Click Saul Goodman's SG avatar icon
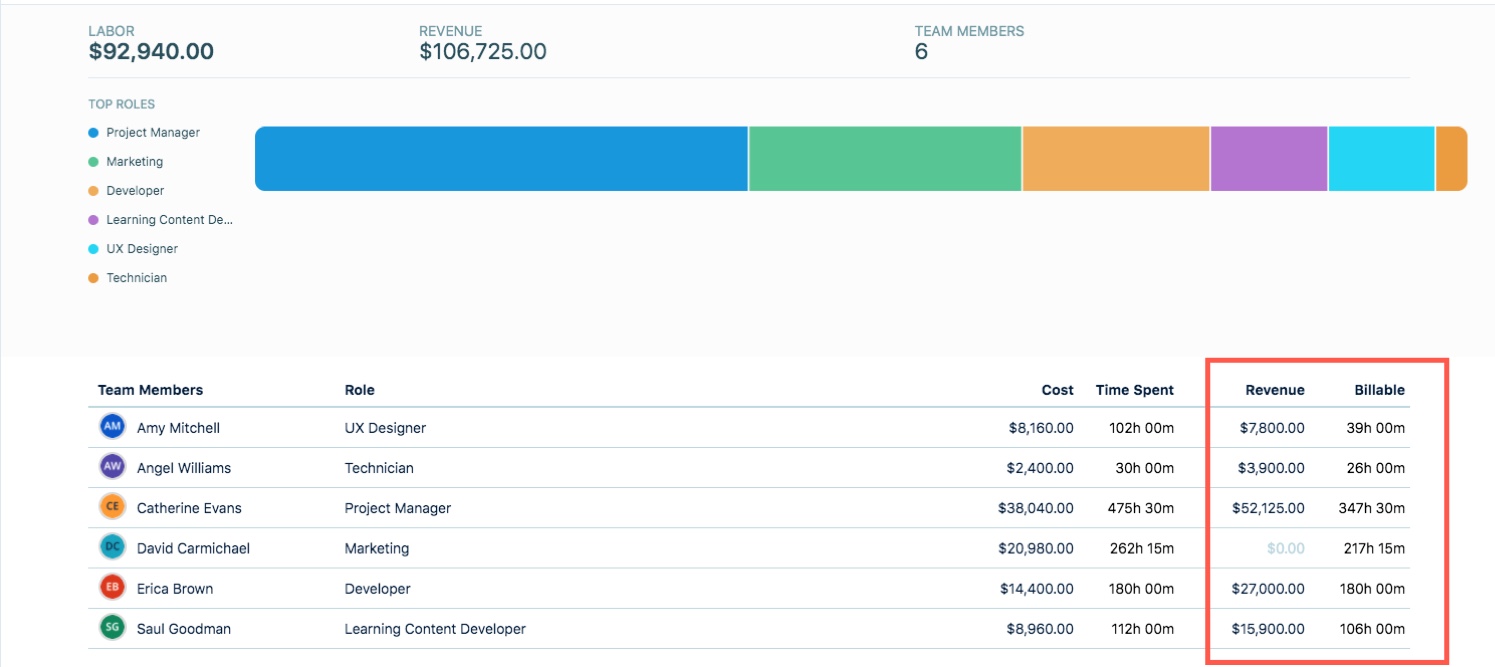1495x667 pixels. coord(112,629)
